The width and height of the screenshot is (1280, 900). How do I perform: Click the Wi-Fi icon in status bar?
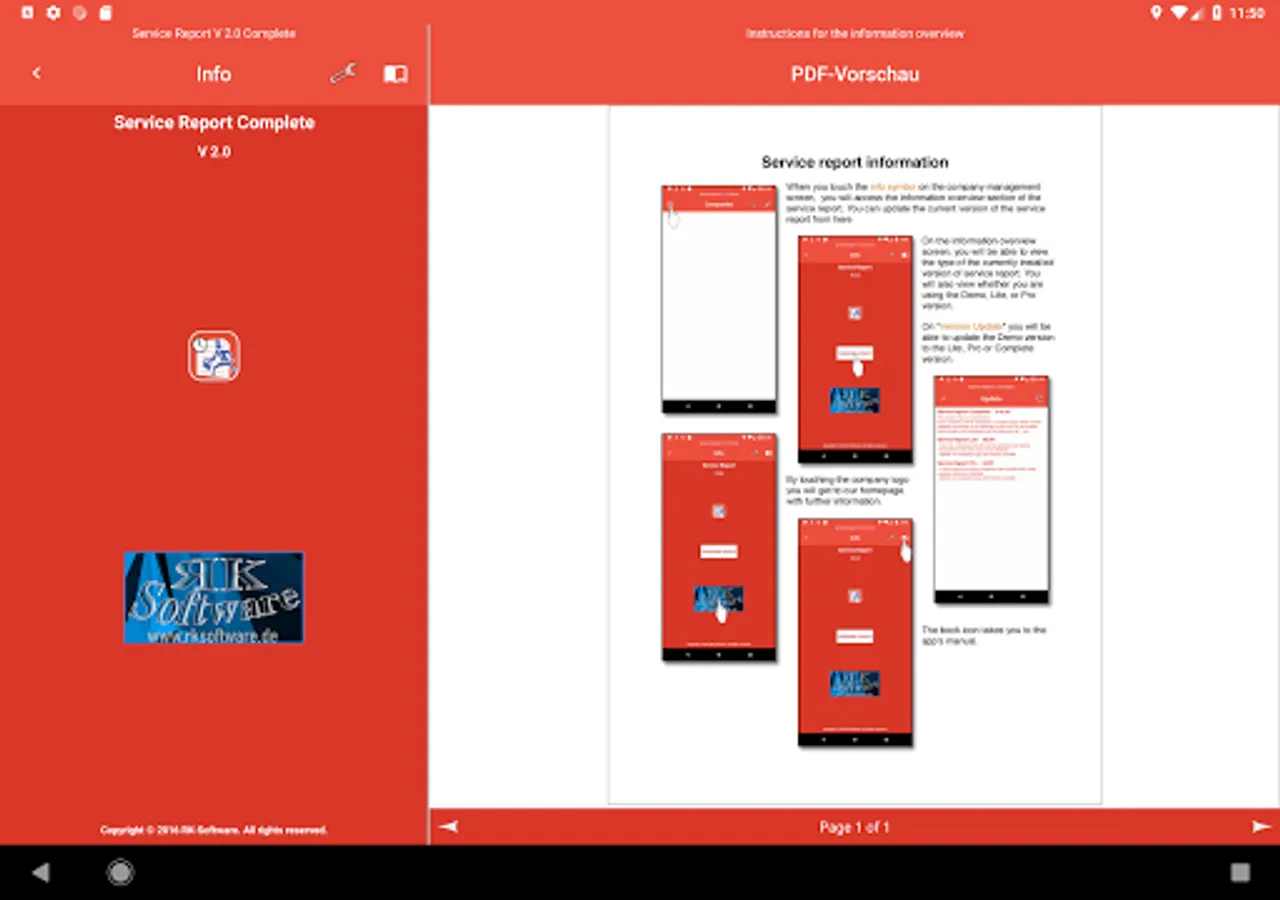pos(1179,13)
